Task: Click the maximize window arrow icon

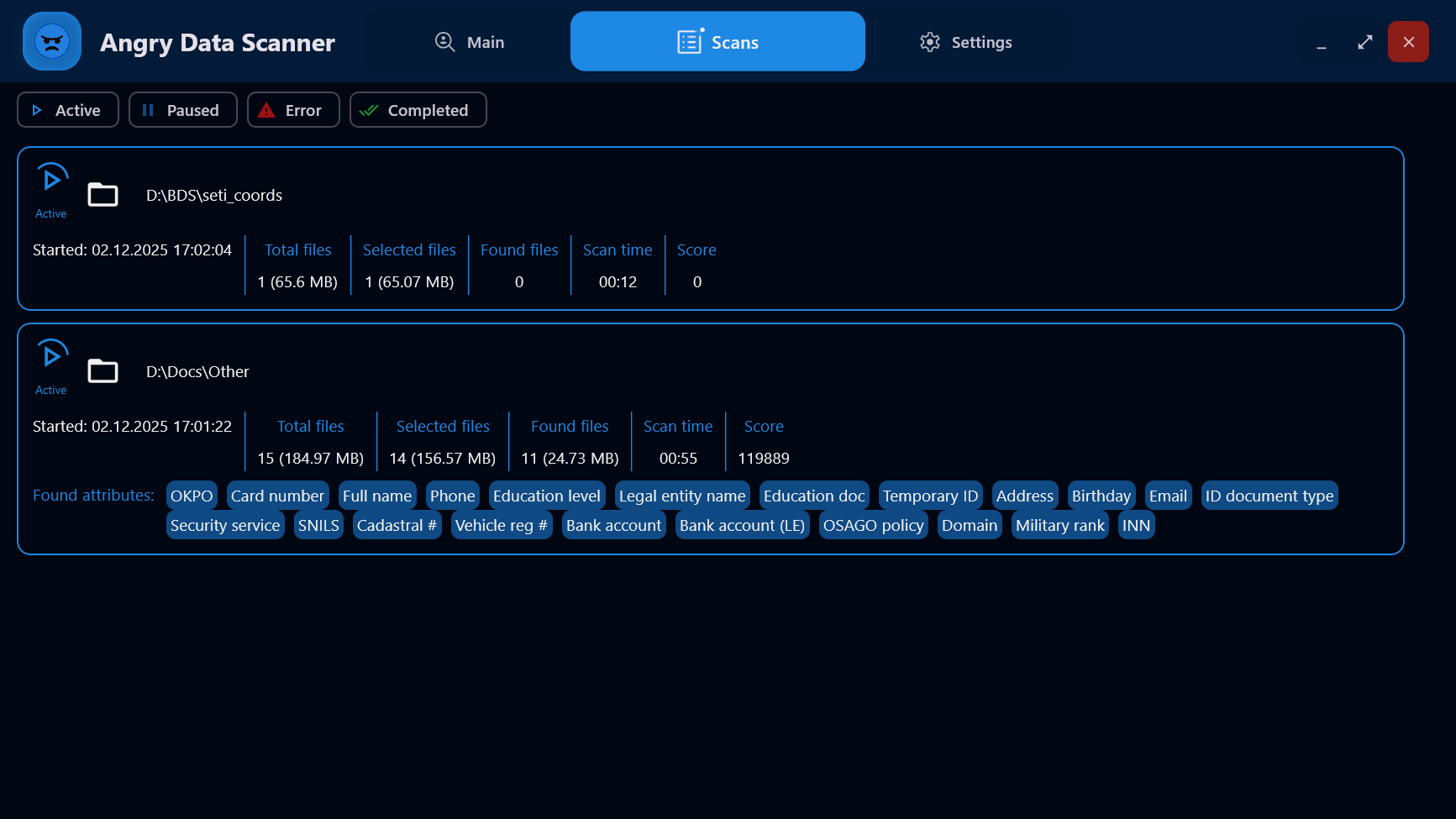Action: tap(1364, 42)
